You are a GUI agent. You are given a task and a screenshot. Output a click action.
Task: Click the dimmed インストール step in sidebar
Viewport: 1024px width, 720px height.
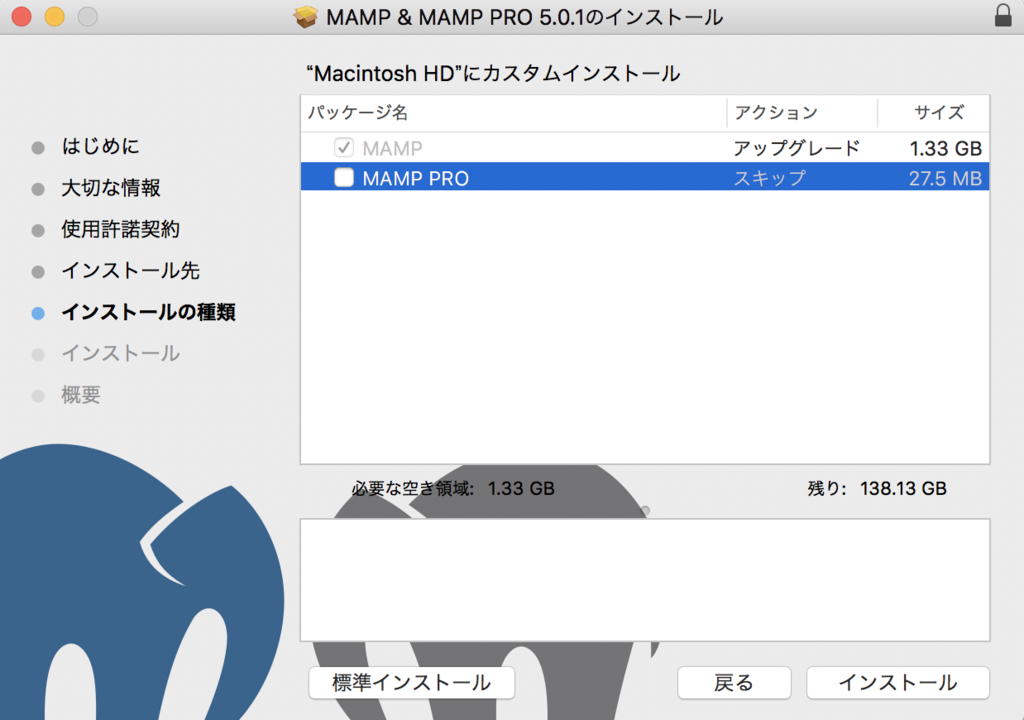[x=120, y=353]
